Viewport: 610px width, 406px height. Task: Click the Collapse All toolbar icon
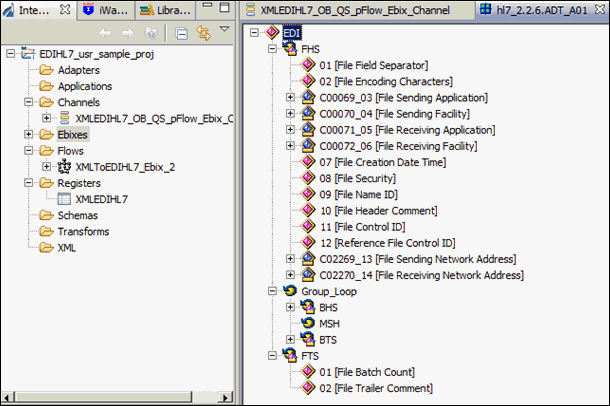pyautogui.click(x=182, y=34)
